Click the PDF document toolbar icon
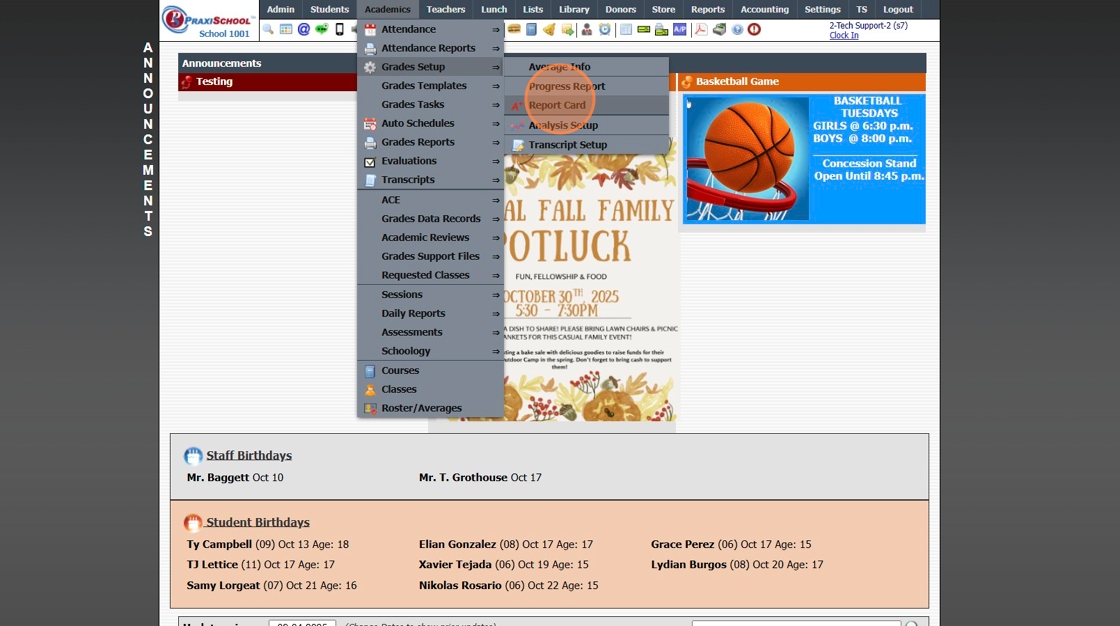1120x626 pixels. (x=701, y=29)
